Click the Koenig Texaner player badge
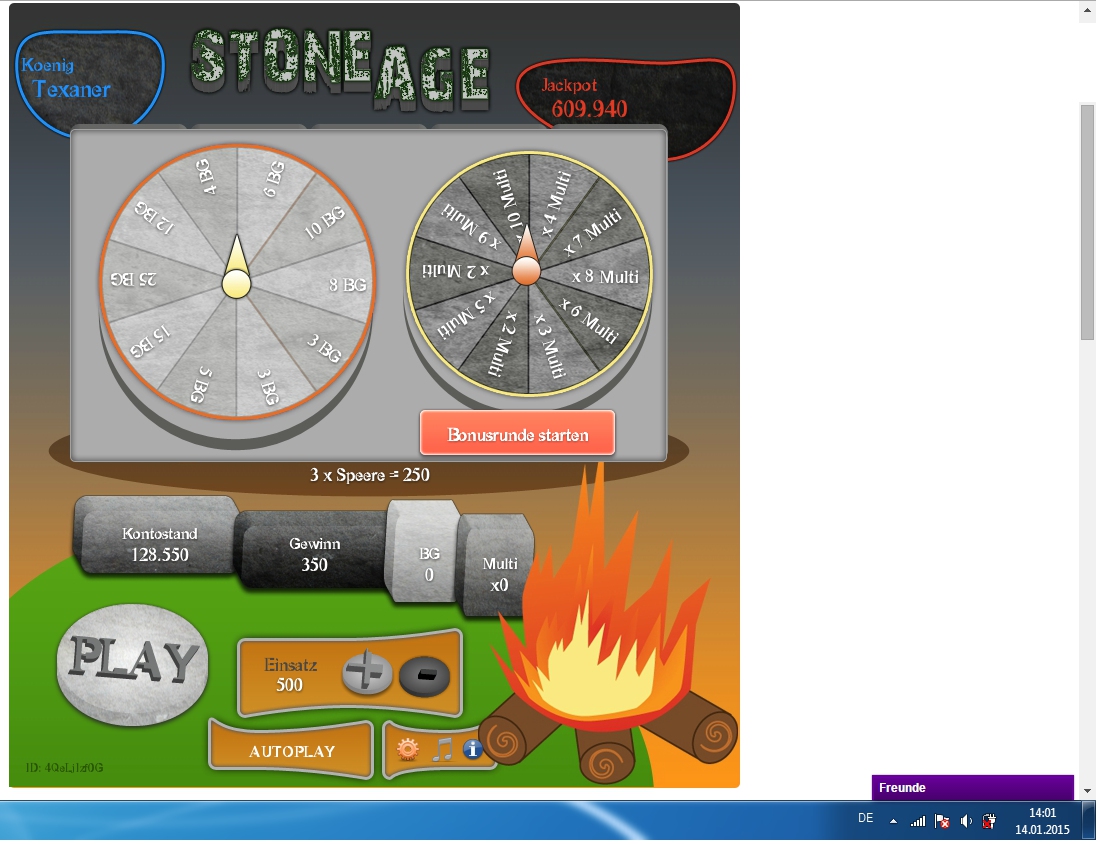Viewport: 1100px width, 844px height. pos(90,81)
